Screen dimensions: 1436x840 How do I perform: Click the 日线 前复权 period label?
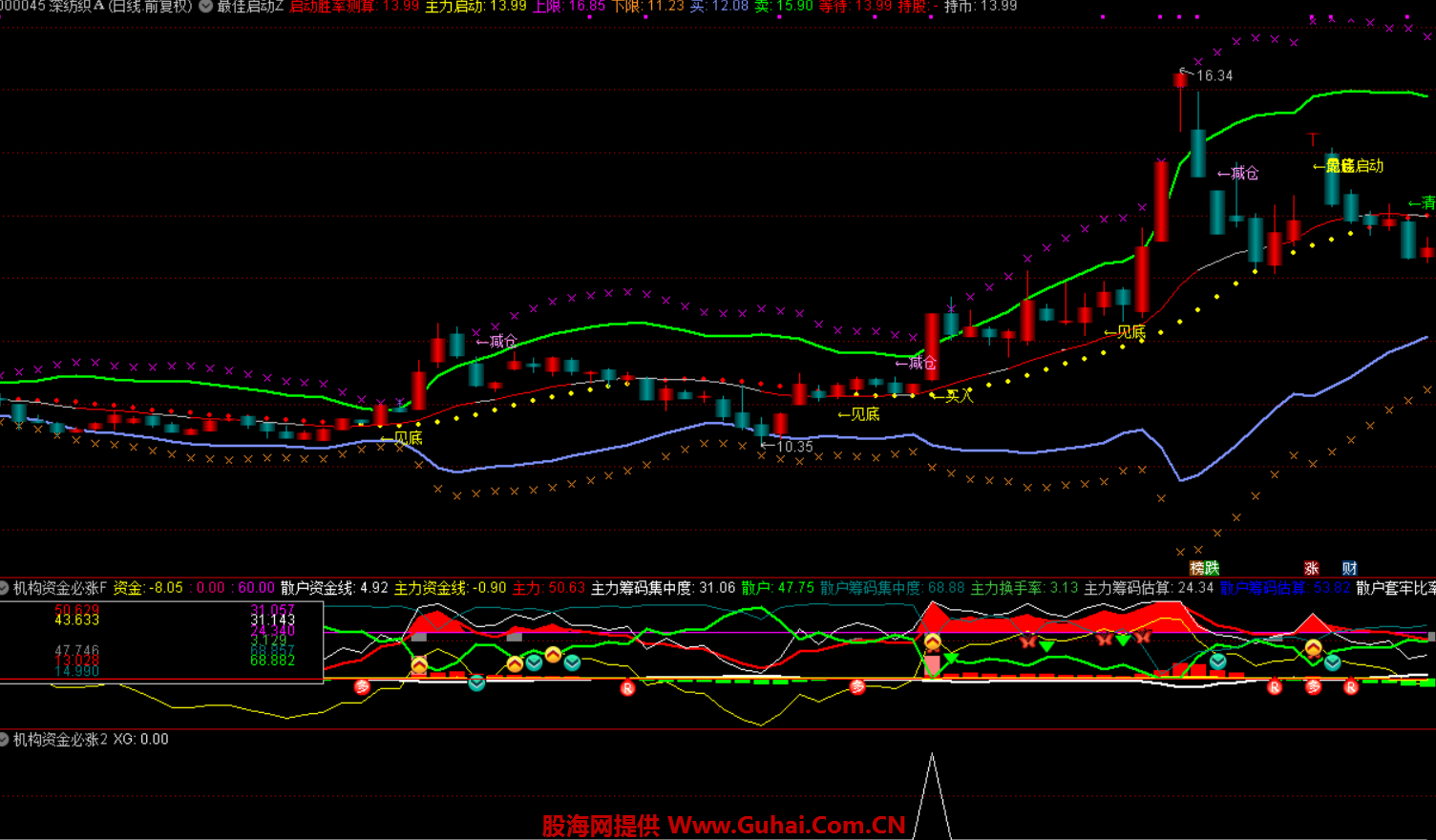pyautogui.click(x=151, y=7)
